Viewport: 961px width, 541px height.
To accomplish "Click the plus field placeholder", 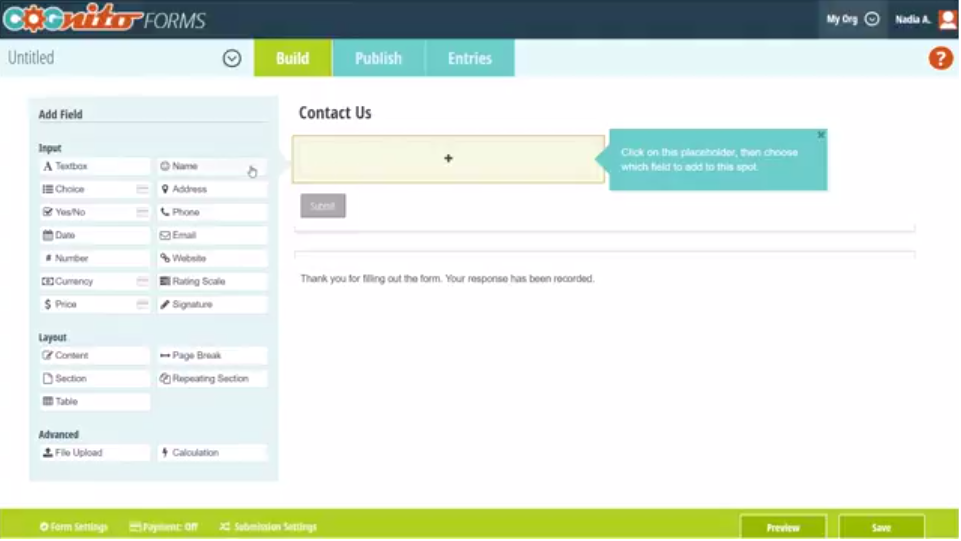I will click(448, 159).
